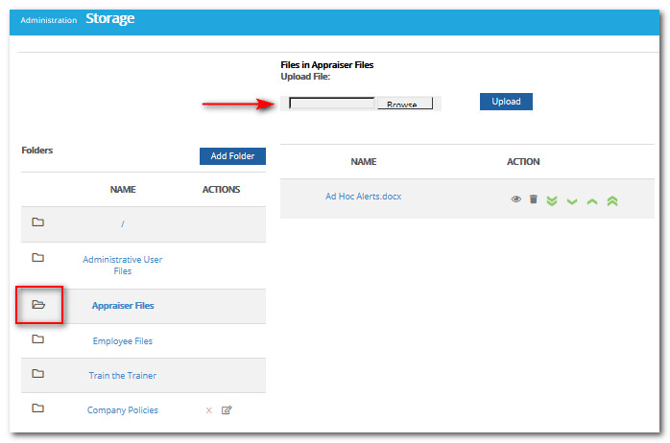Open the Company Policies folder link

122,410
